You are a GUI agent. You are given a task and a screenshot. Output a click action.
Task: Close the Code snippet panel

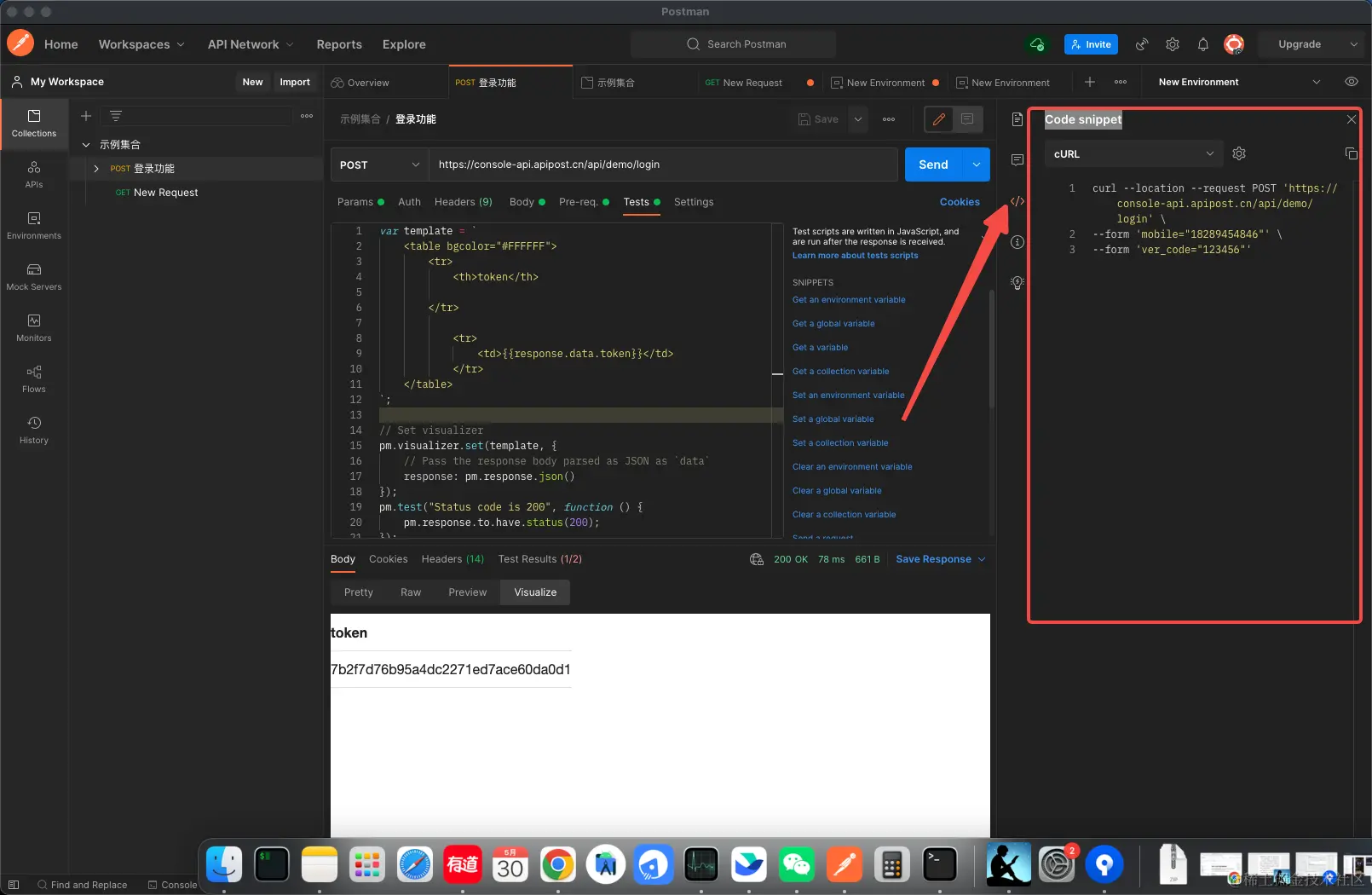1351,119
